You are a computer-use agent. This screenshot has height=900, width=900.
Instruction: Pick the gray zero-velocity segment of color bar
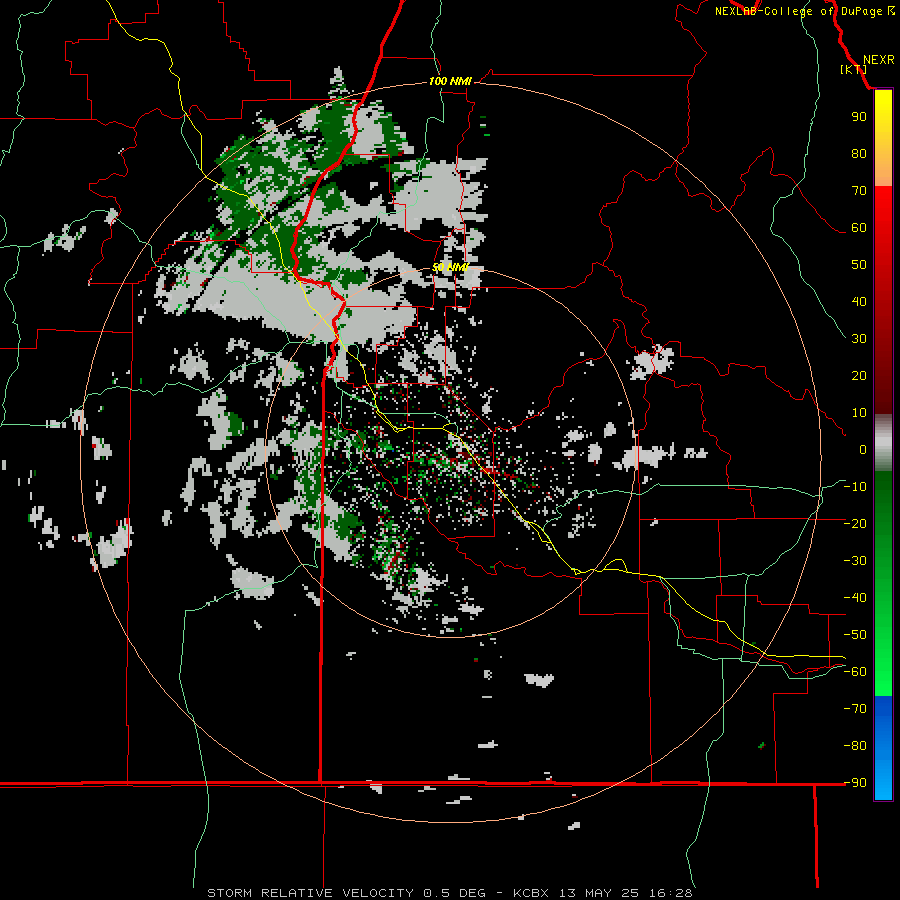point(883,443)
